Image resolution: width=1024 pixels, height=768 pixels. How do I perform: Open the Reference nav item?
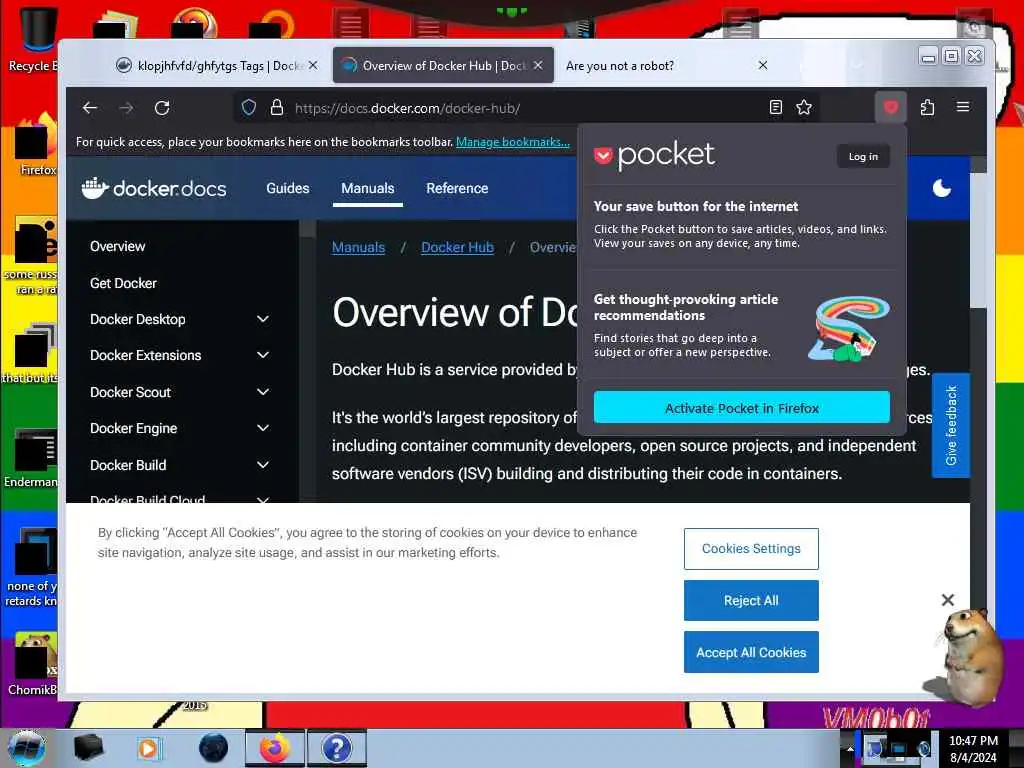click(457, 188)
